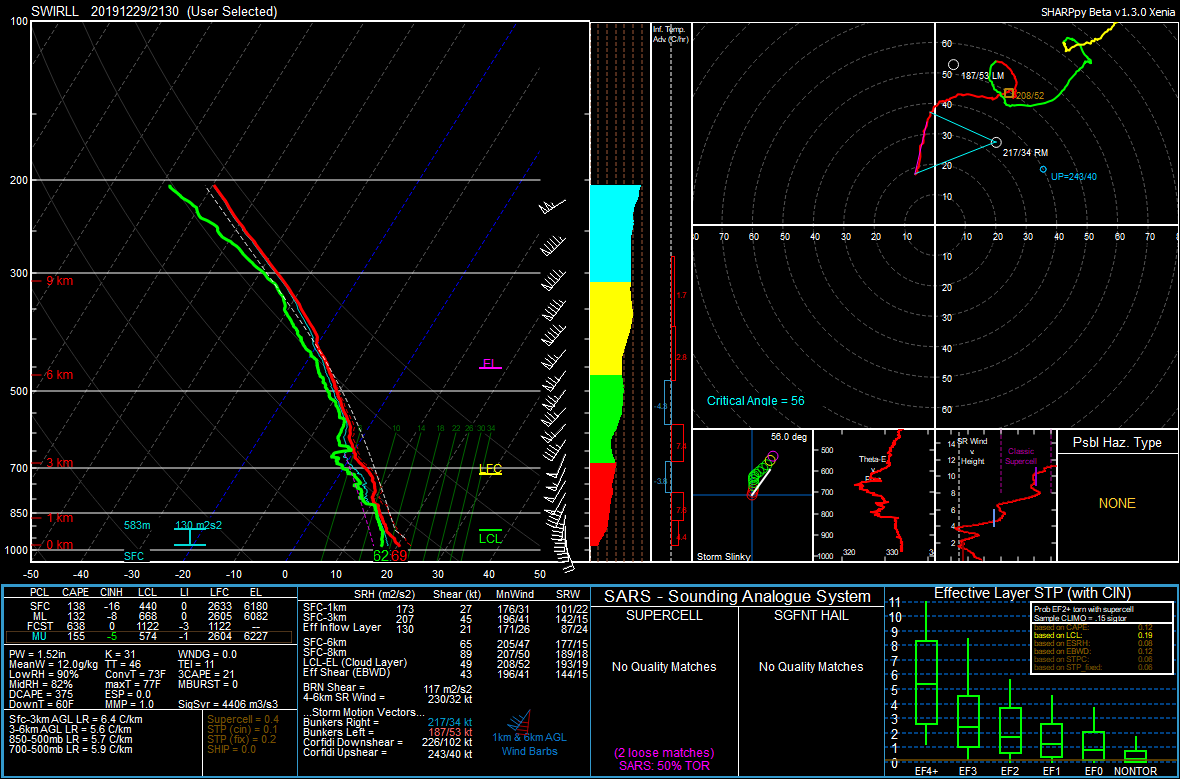The image size is (1180, 779).
Task: Click the yellow LFC marker on Skew-T
Action: [x=490, y=469]
